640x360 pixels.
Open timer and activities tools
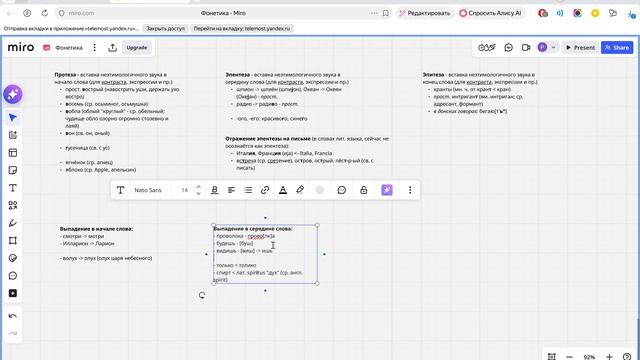[487, 48]
